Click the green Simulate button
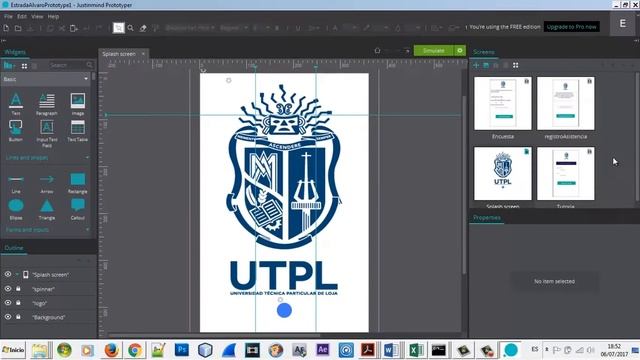 [x=433, y=51]
